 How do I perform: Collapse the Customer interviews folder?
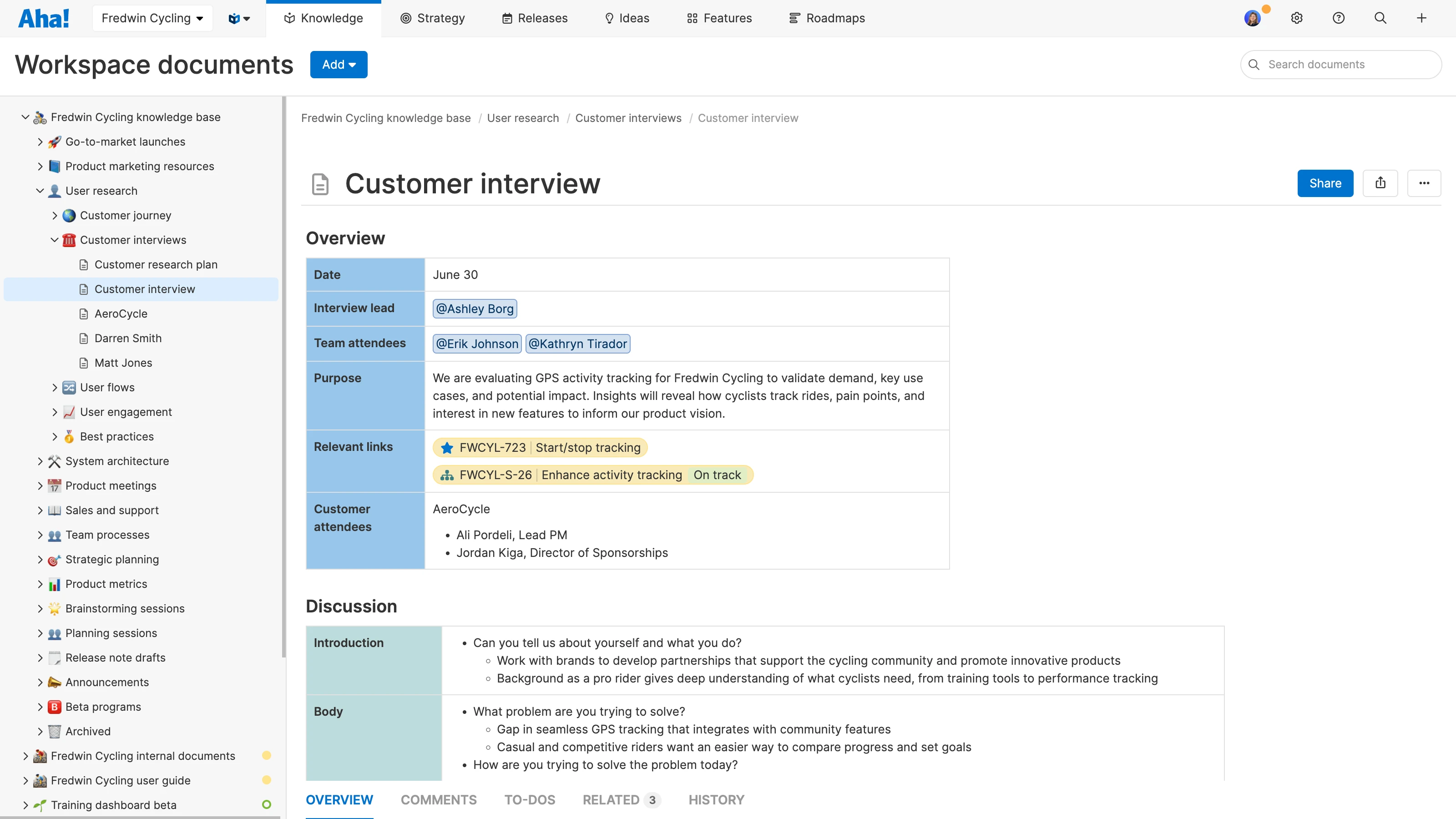pyautogui.click(x=54, y=240)
